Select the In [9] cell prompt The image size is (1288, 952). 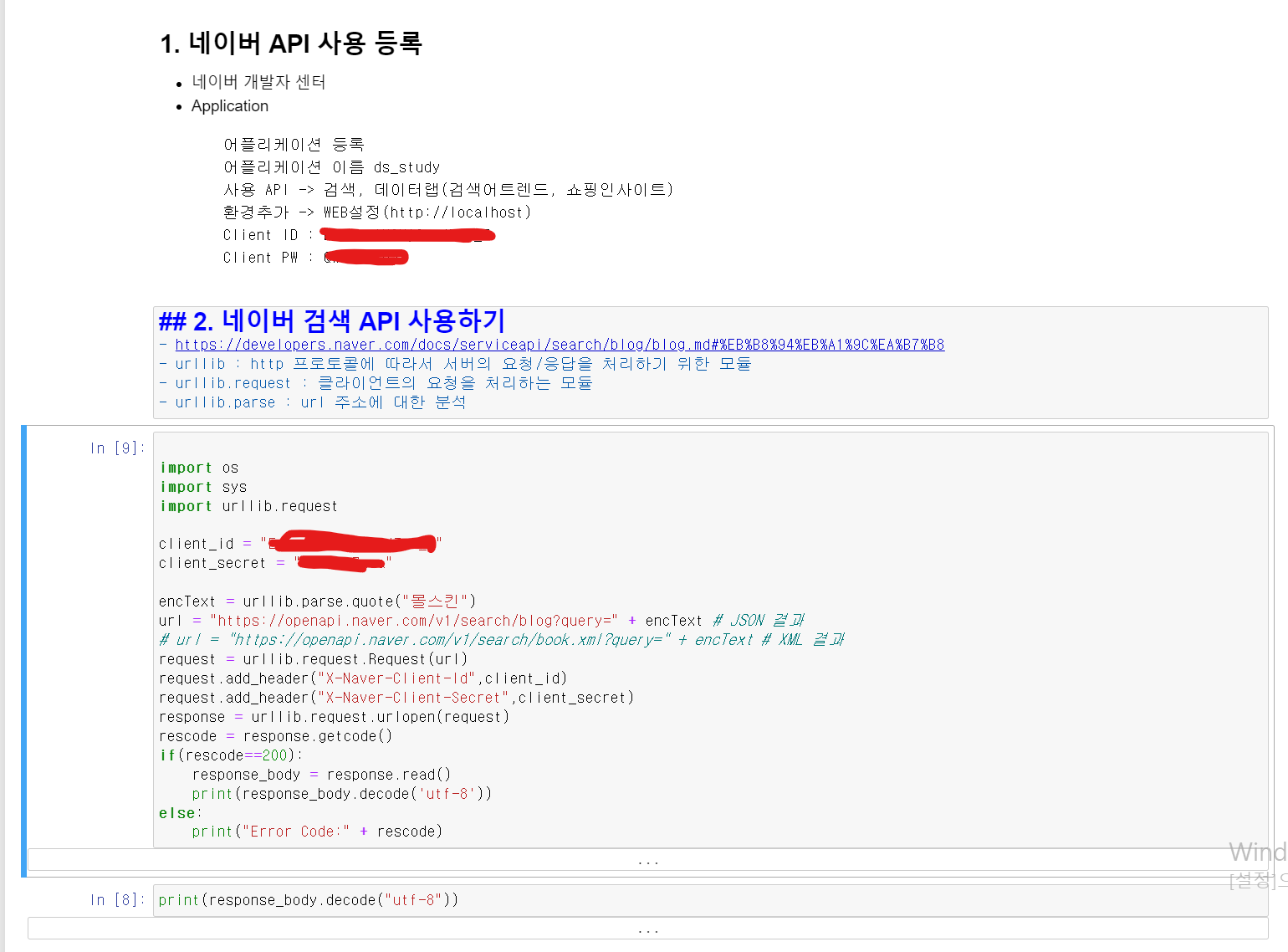117,448
